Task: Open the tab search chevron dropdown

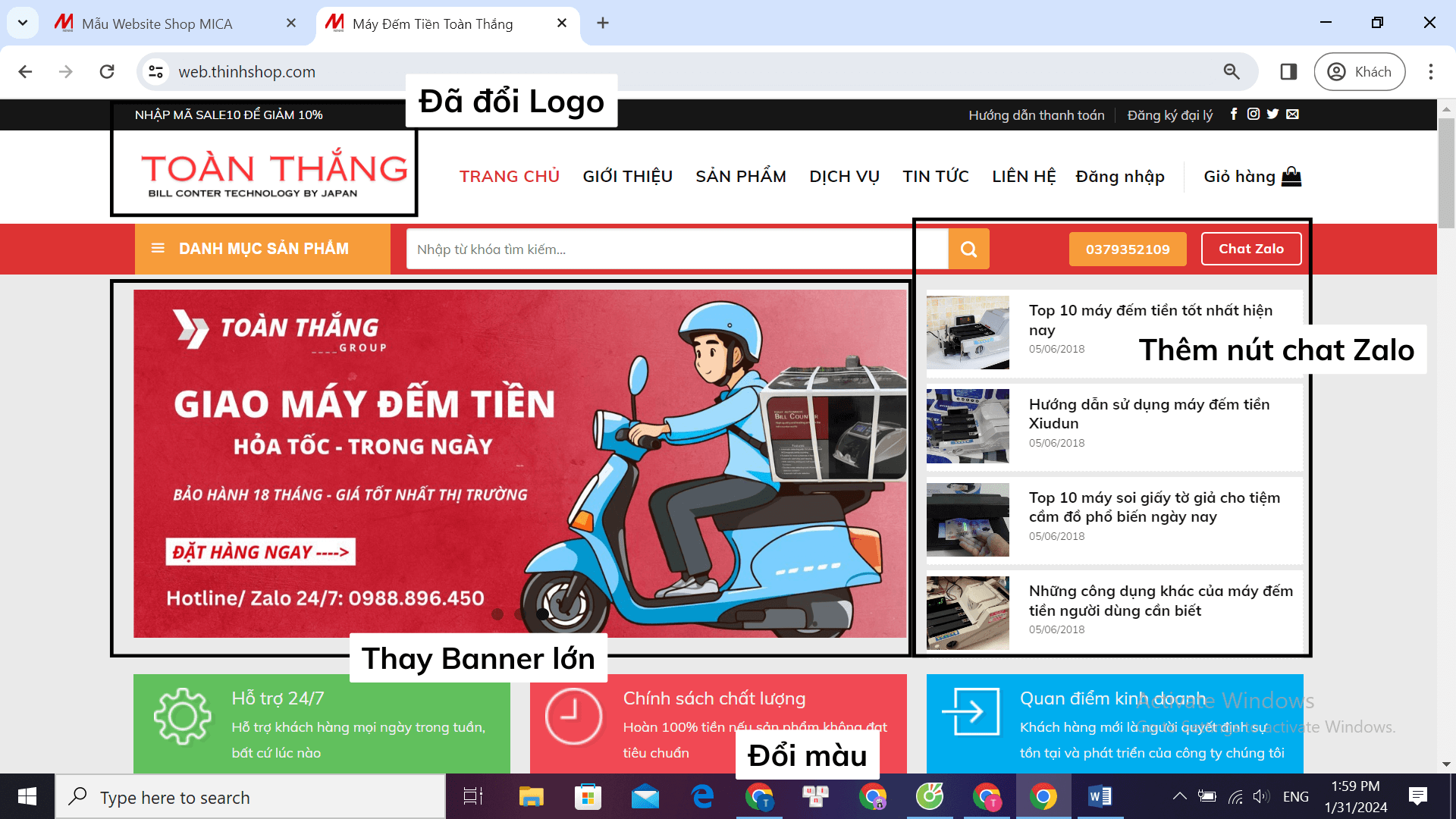Action: click(x=22, y=23)
